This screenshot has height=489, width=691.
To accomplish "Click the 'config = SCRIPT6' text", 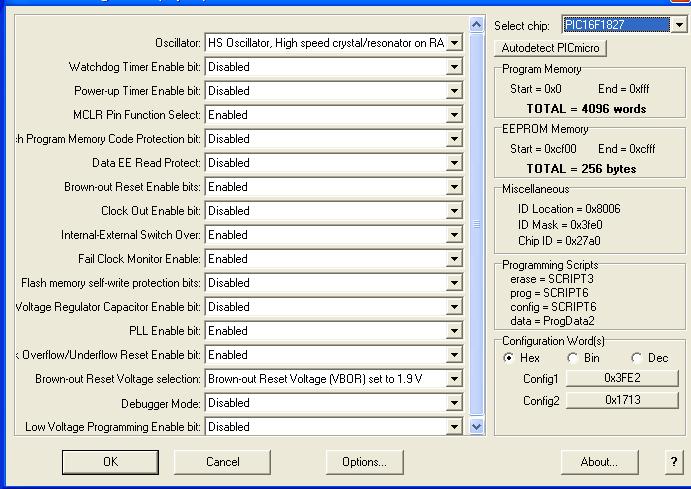I will pyautogui.click(x=553, y=307).
